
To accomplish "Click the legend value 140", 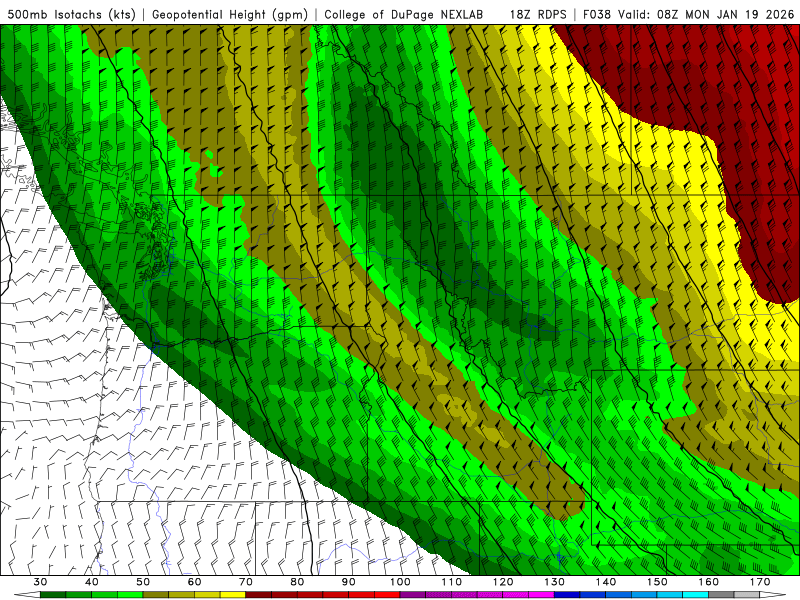I will tap(606, 582).
